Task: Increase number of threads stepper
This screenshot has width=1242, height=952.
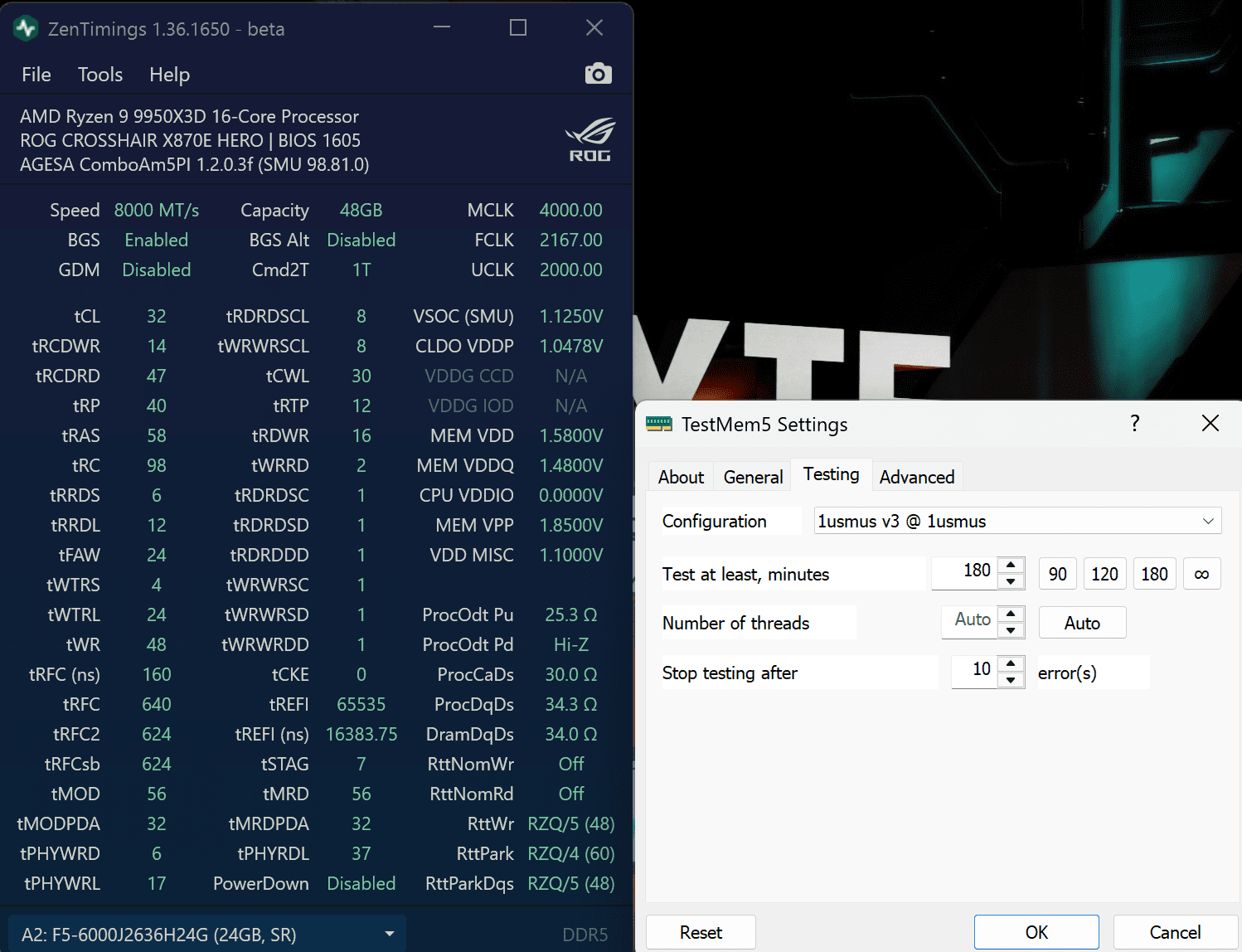Action: click(x=1011, y=614)
